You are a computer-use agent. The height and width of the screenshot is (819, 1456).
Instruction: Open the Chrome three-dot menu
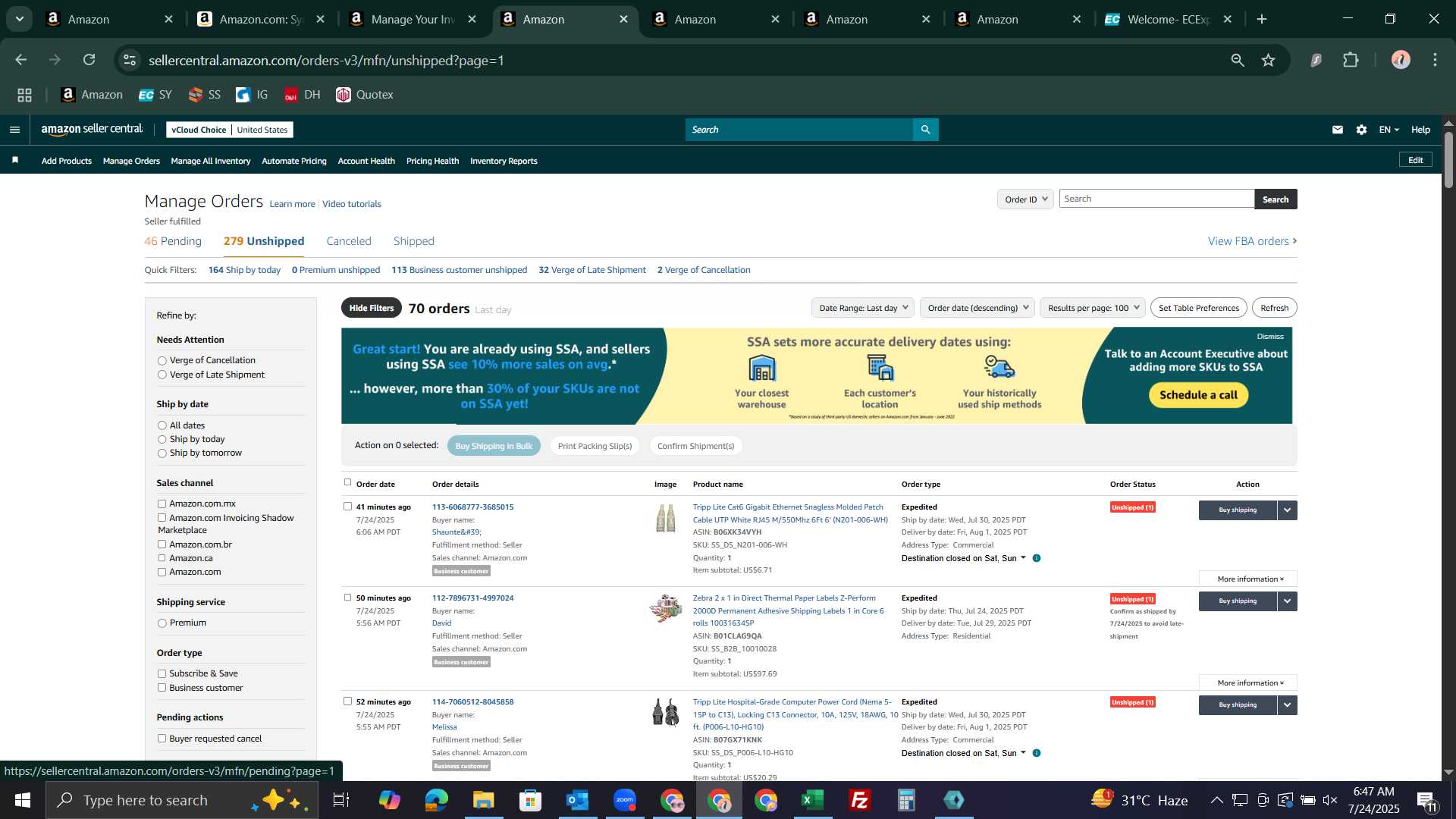point(1435,60)
